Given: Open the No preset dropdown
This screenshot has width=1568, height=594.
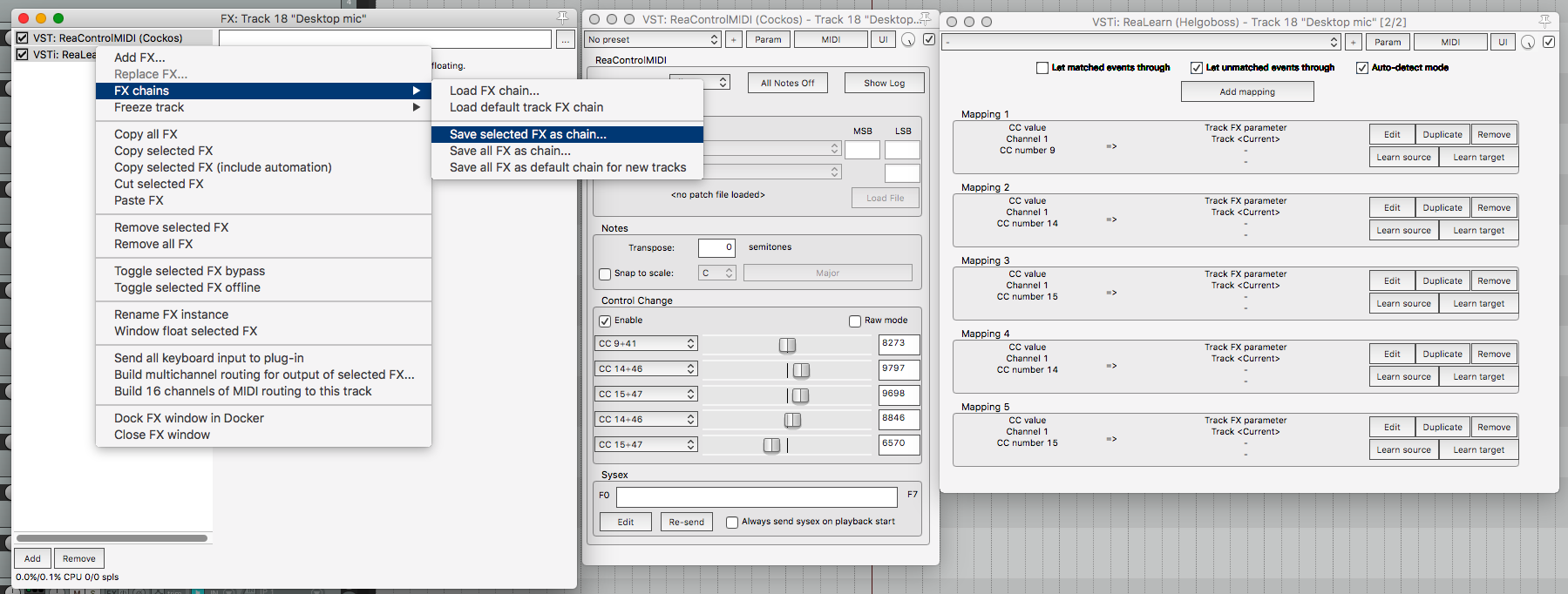Looking at the screenshot, I should pos(654,39).
